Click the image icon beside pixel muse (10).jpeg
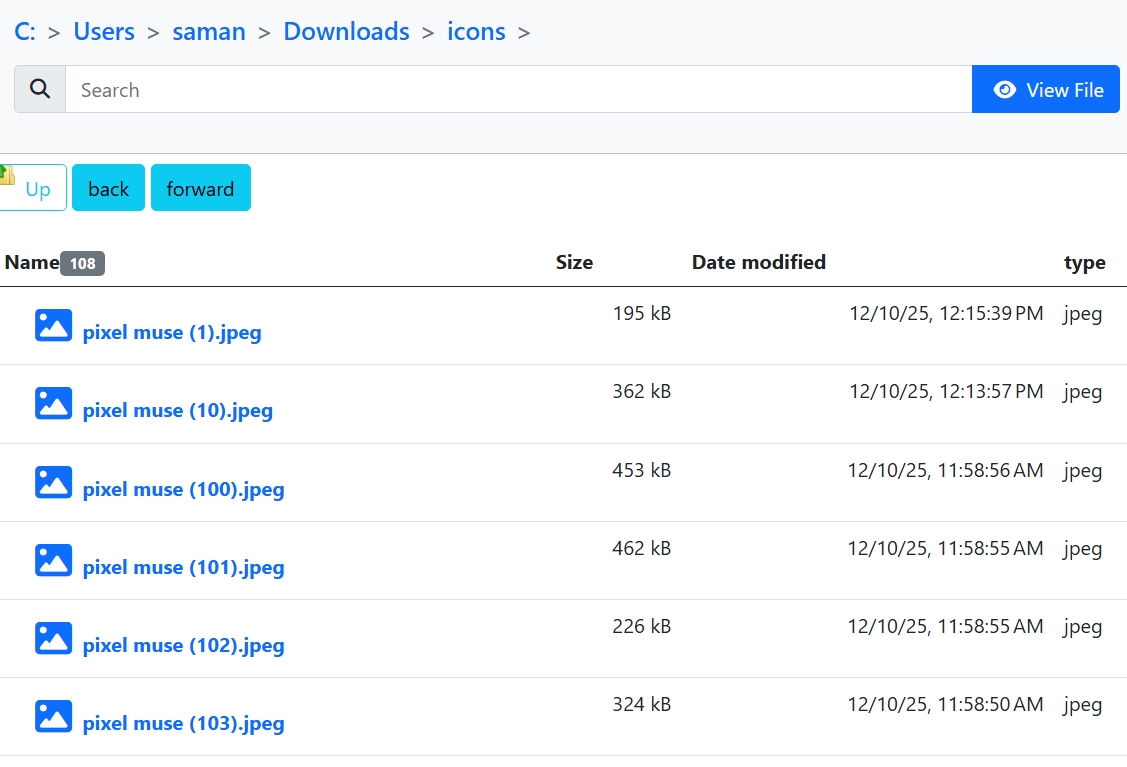This screenshot has width=1127, height=767. pyautogui.click(x=53, y=403)
